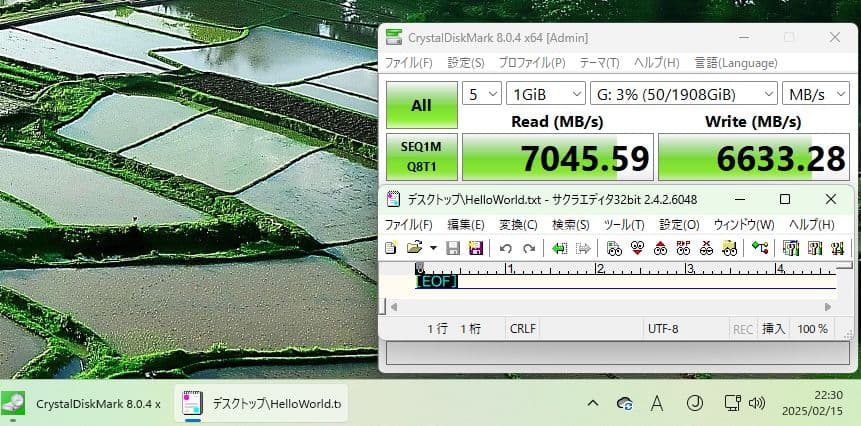Open ウィンドウ(W) menu in Sakura Editor

tap(744, 225)
